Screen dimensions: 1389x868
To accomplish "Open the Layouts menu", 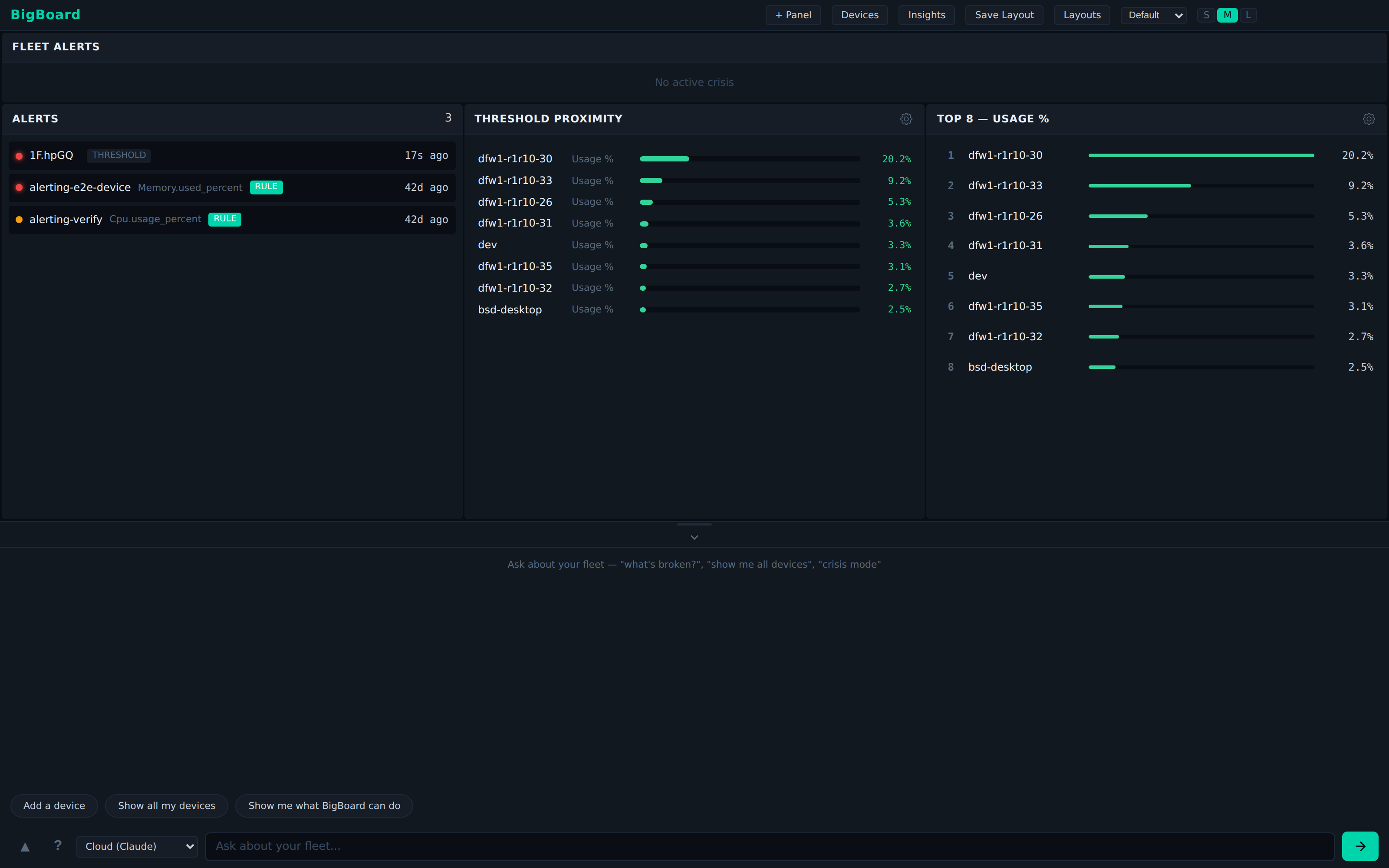I will click(1081, 15).
